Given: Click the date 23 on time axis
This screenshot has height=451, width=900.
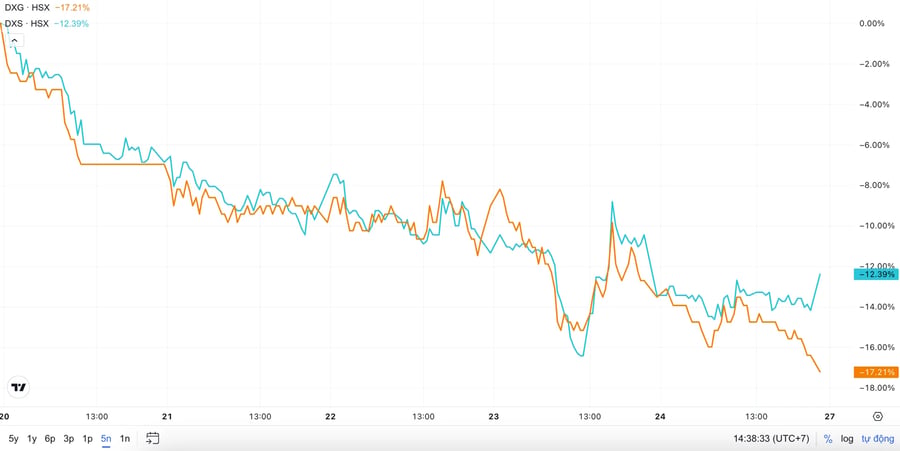Looking at the screenshot, I should pos(495,417).
